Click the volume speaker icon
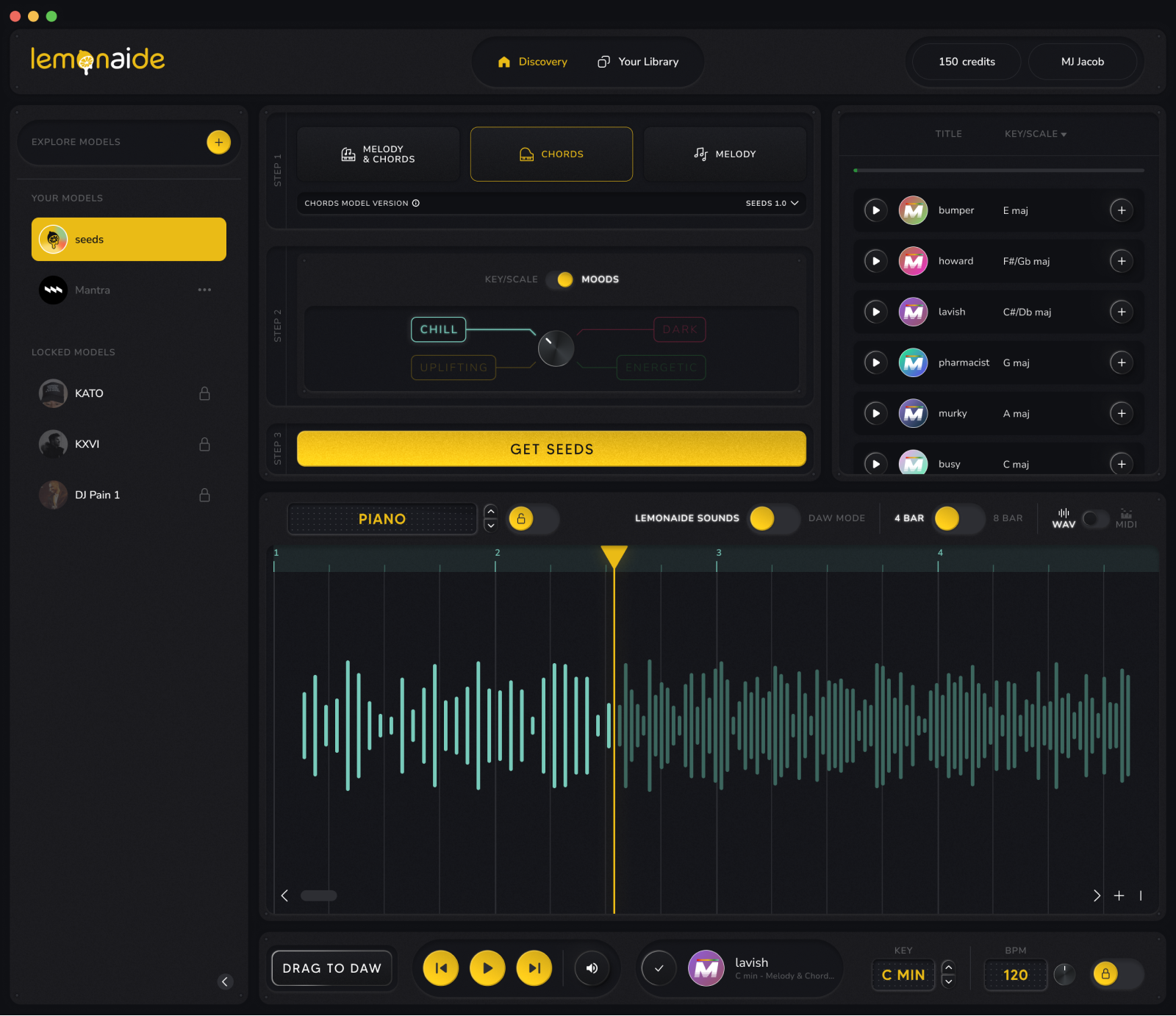The width and height of the screenshot is (1176, 1016). point(592,968)
